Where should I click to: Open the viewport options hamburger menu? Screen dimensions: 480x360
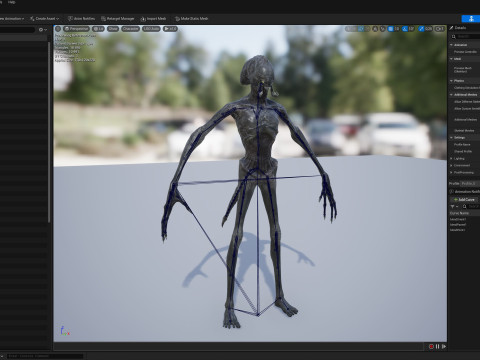click(58, 29)
